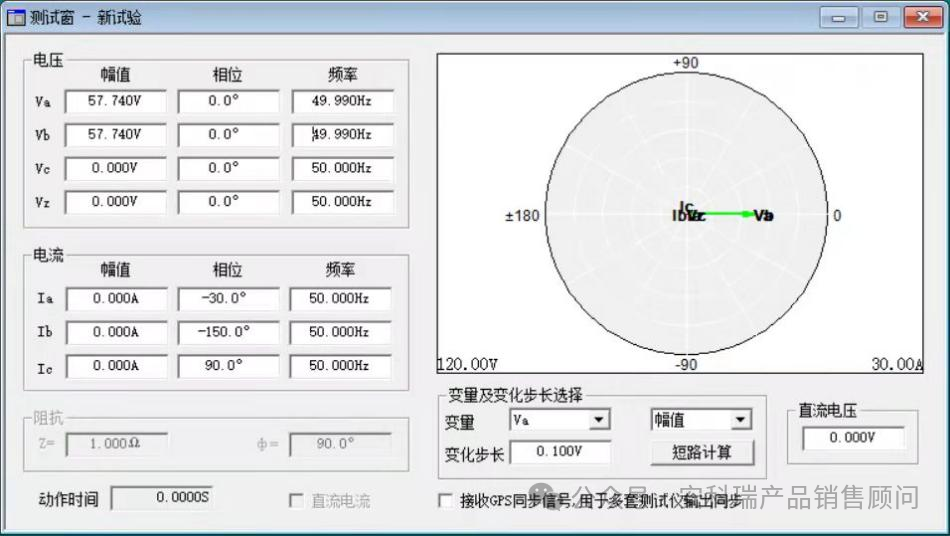The image size is (950, 536).
Task: Edit the Ia current amplitude field
Action: [x=116, y=299]
